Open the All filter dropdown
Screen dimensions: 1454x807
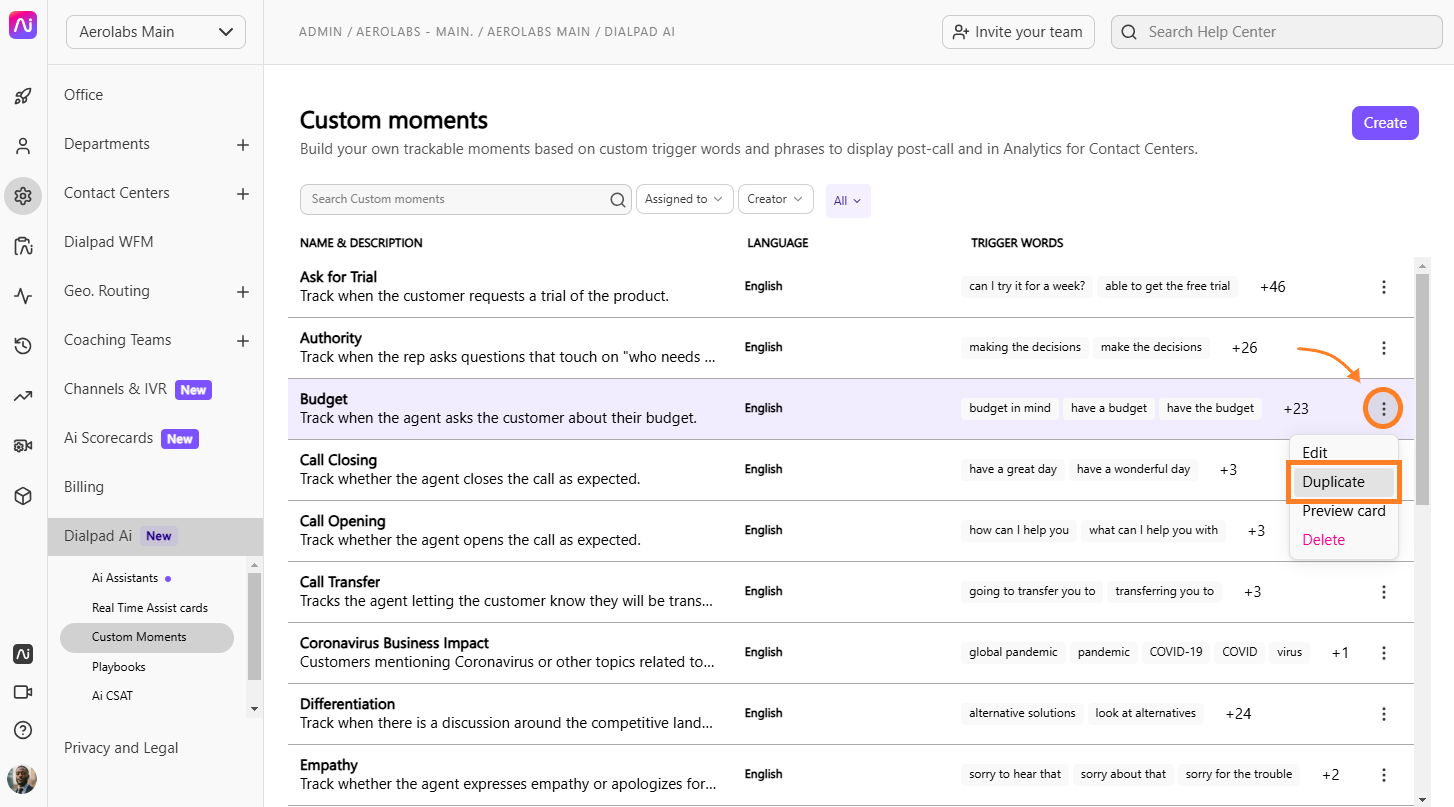[x=848, y=200]
